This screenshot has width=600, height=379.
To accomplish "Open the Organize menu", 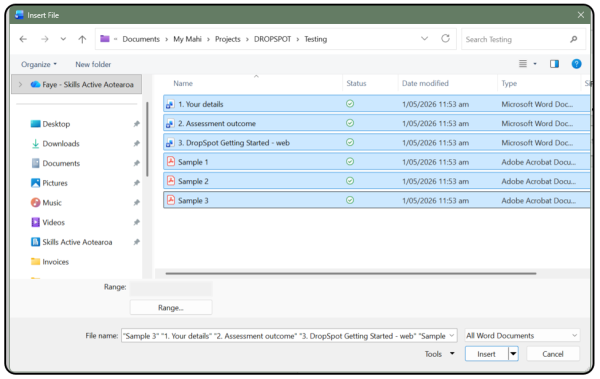I will pos(39,64).
